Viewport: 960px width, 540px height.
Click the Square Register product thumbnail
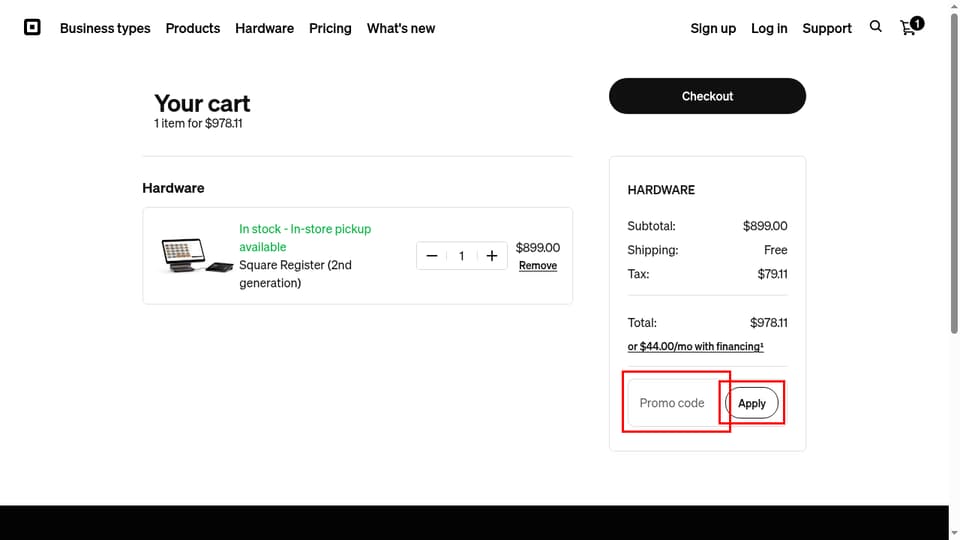coord(197,256)
